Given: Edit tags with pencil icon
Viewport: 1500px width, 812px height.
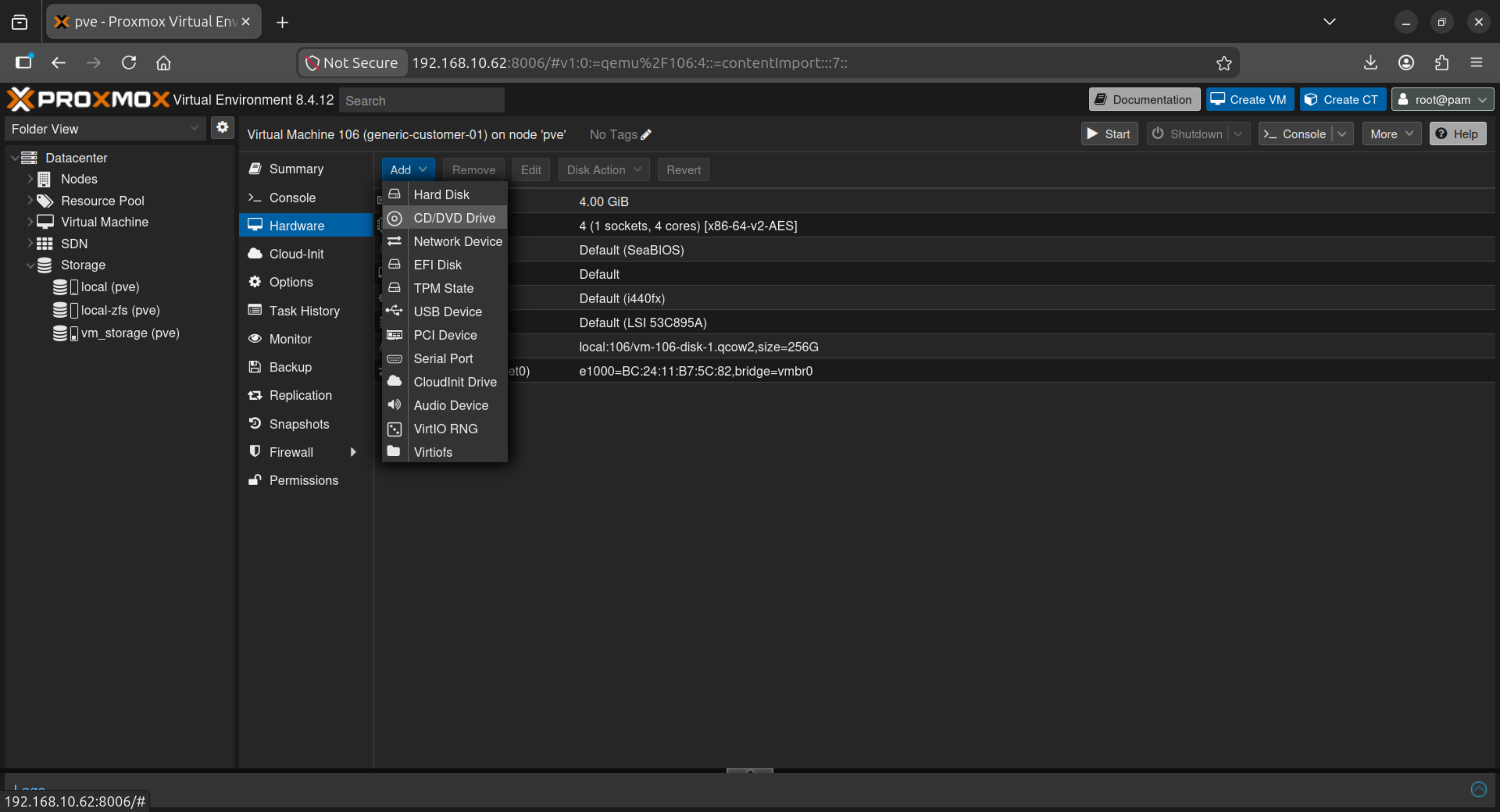Looking at the screenshot, I should coord(646,135).
